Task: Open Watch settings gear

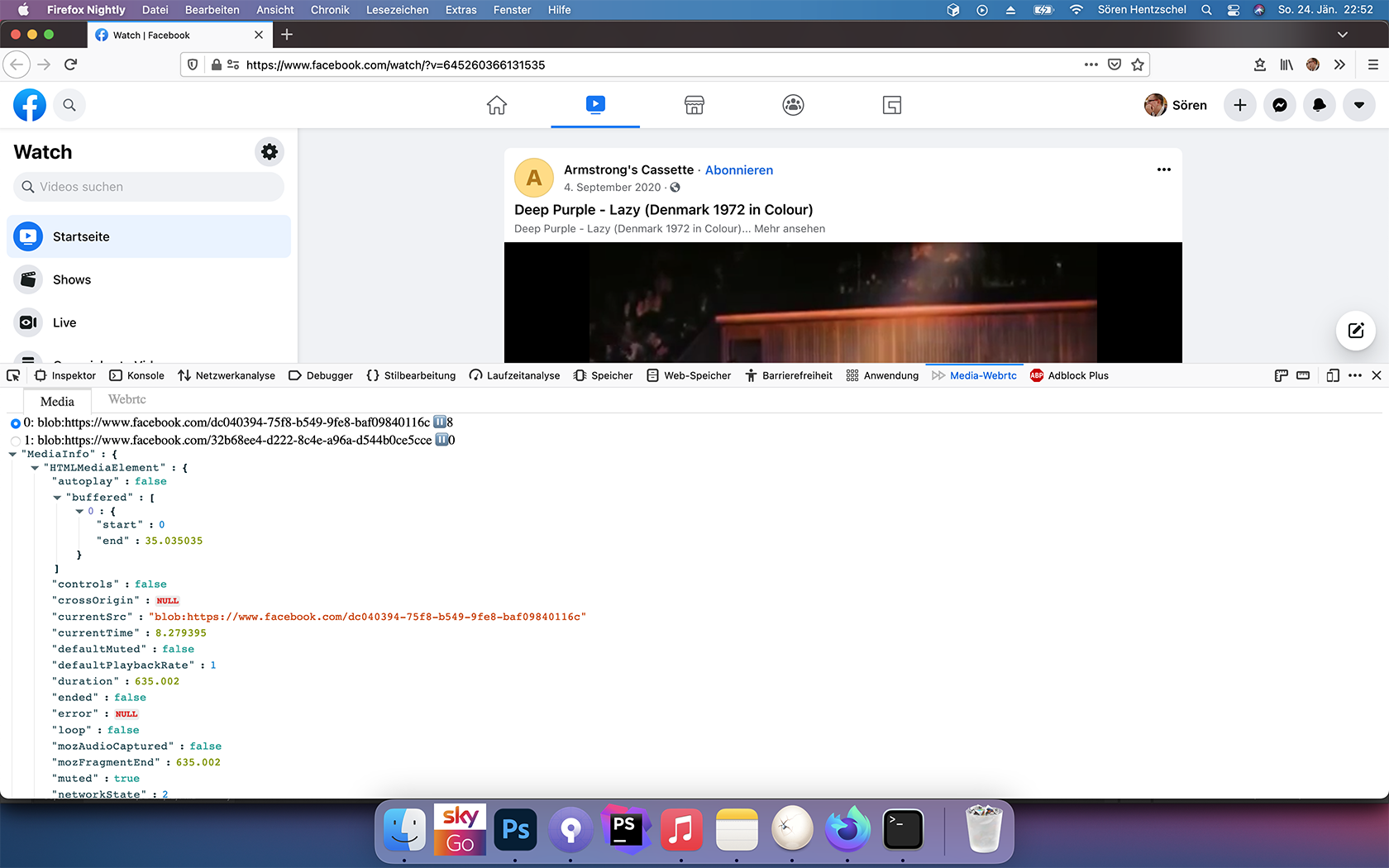Action: 270,152
